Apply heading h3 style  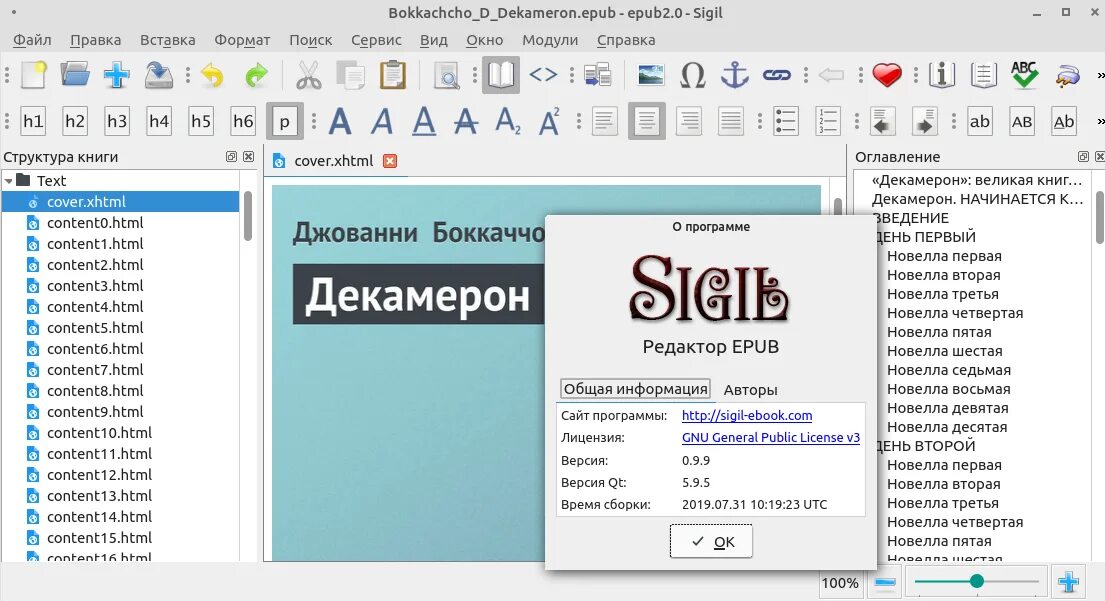point(117,121)
